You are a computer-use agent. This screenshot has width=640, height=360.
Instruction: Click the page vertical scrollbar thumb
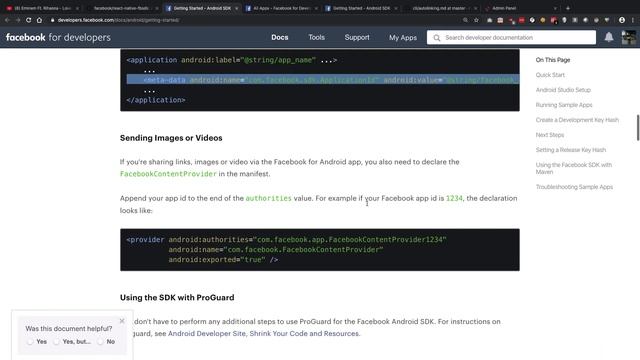point(638,128)
